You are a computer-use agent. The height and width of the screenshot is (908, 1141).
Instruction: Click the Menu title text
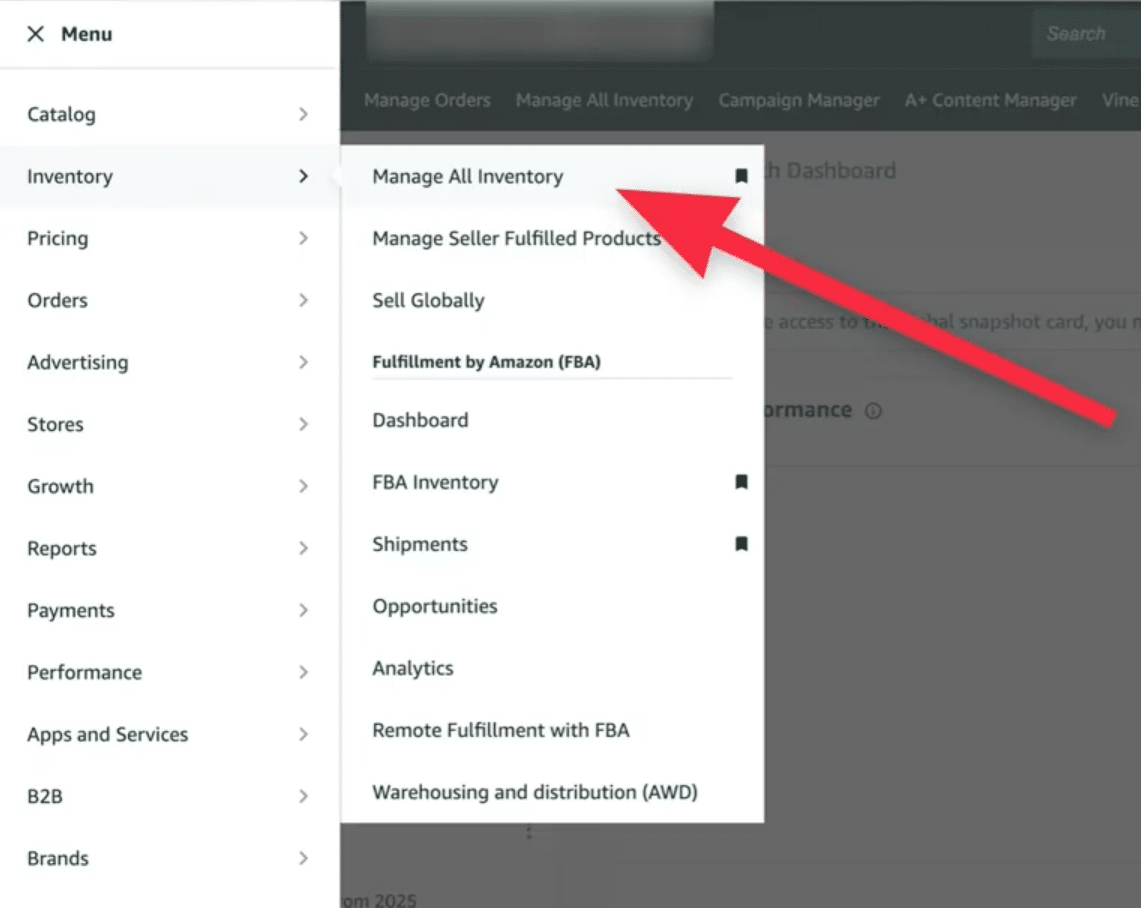click(87, 34)
